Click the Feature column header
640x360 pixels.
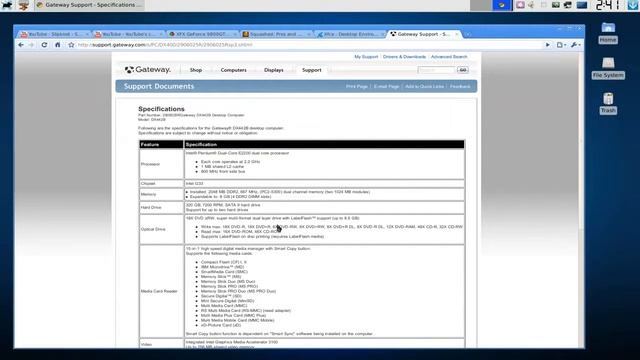[x=150, y=144]
